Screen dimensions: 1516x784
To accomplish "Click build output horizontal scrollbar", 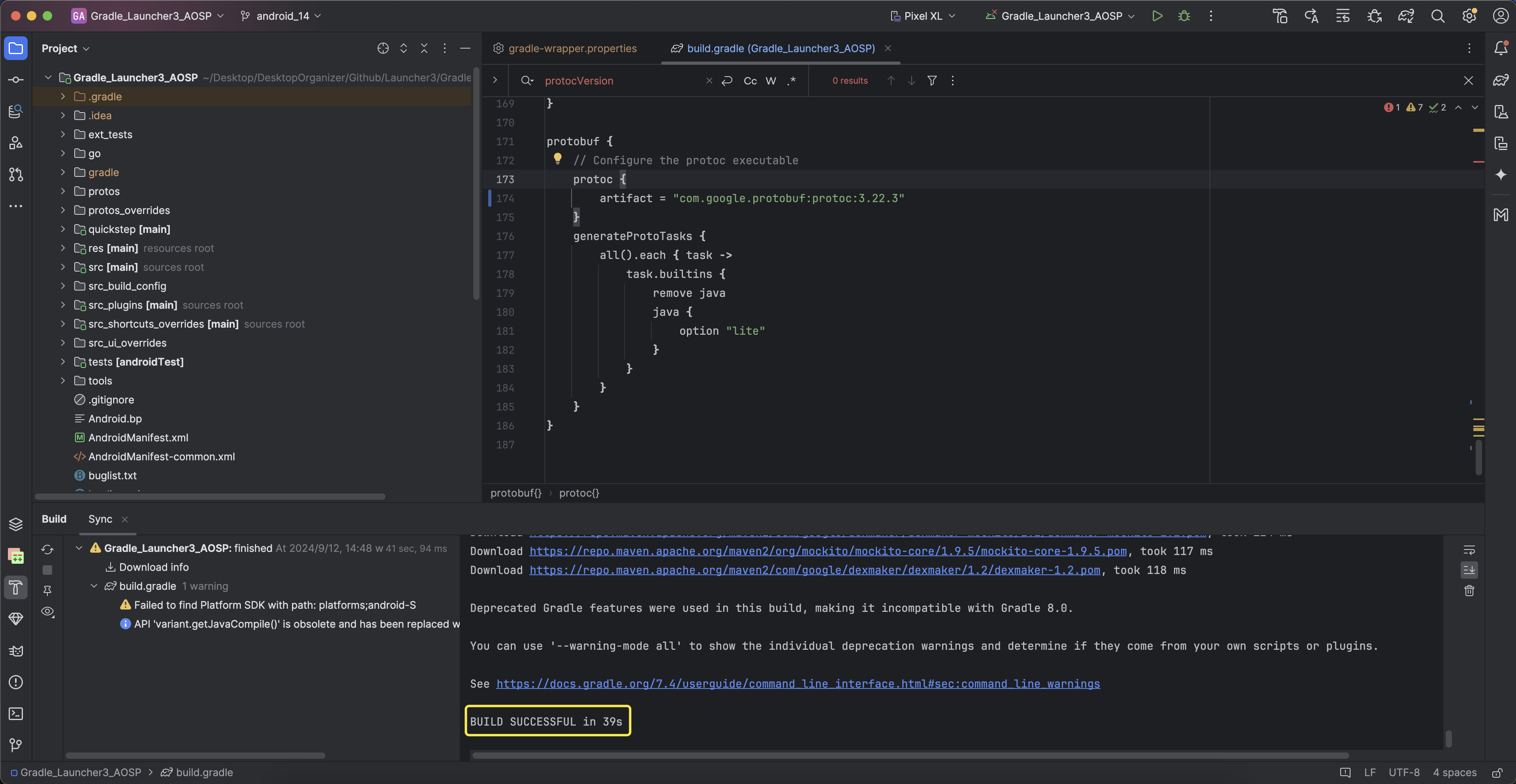I will tap(910, 755).
